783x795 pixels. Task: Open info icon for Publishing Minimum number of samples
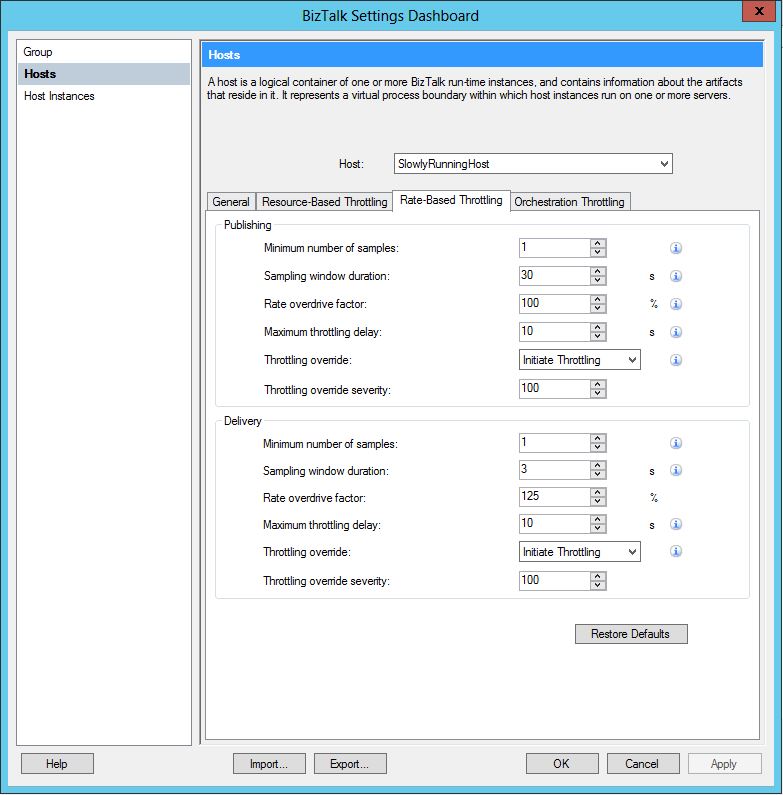pos(675,248)
